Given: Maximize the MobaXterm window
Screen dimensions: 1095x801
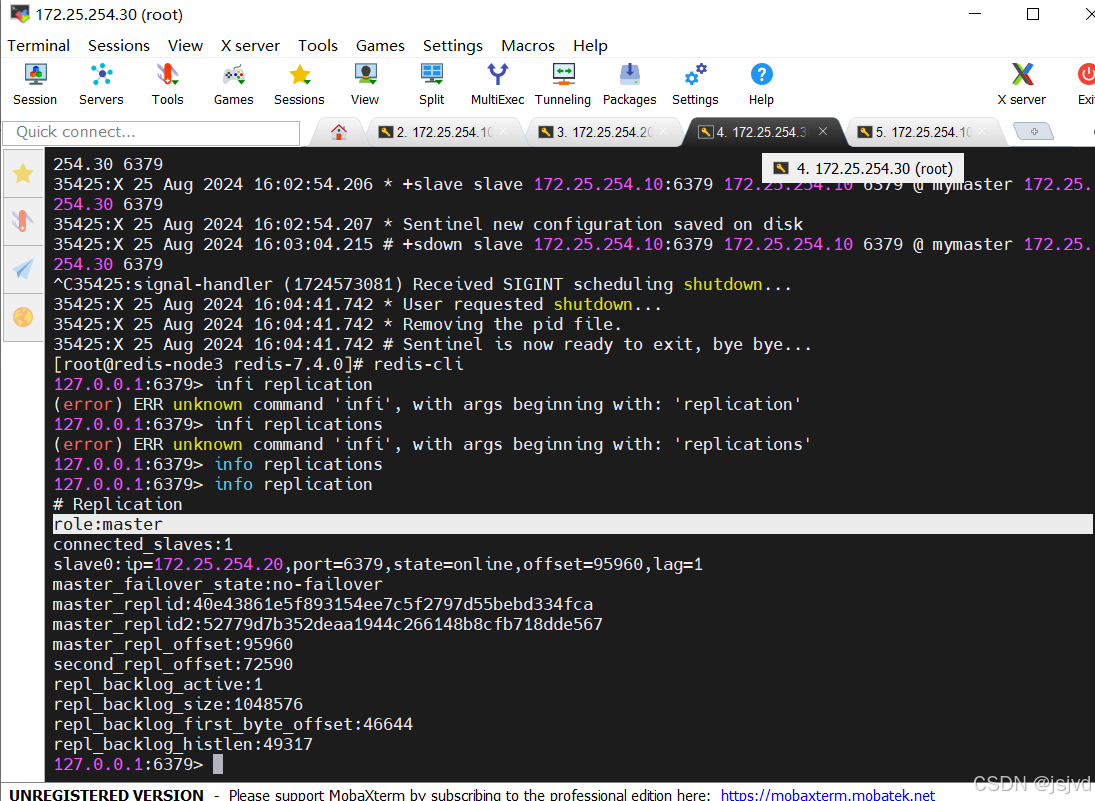Looking at the screenshot, I should [x=1033, y=14].
